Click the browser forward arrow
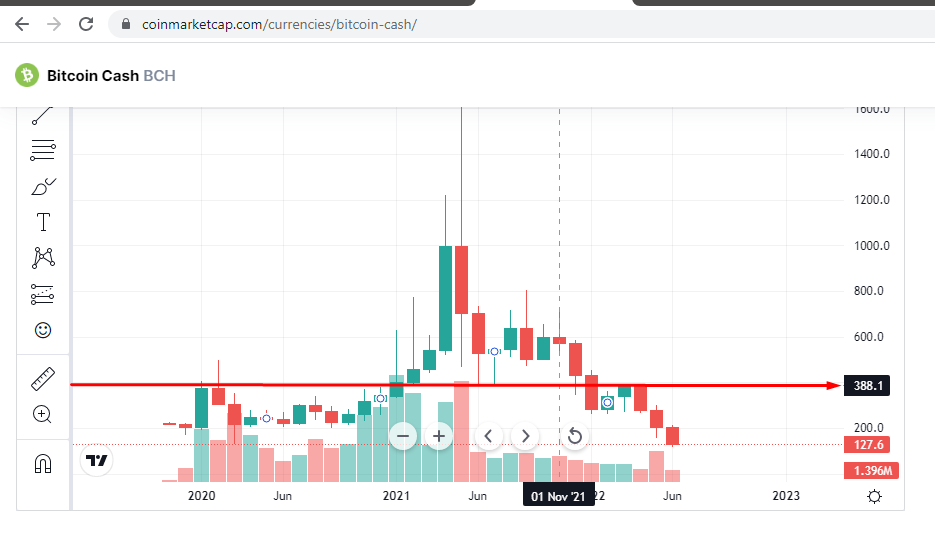Viewport: 935px width, 541px height. coord(54,24)
